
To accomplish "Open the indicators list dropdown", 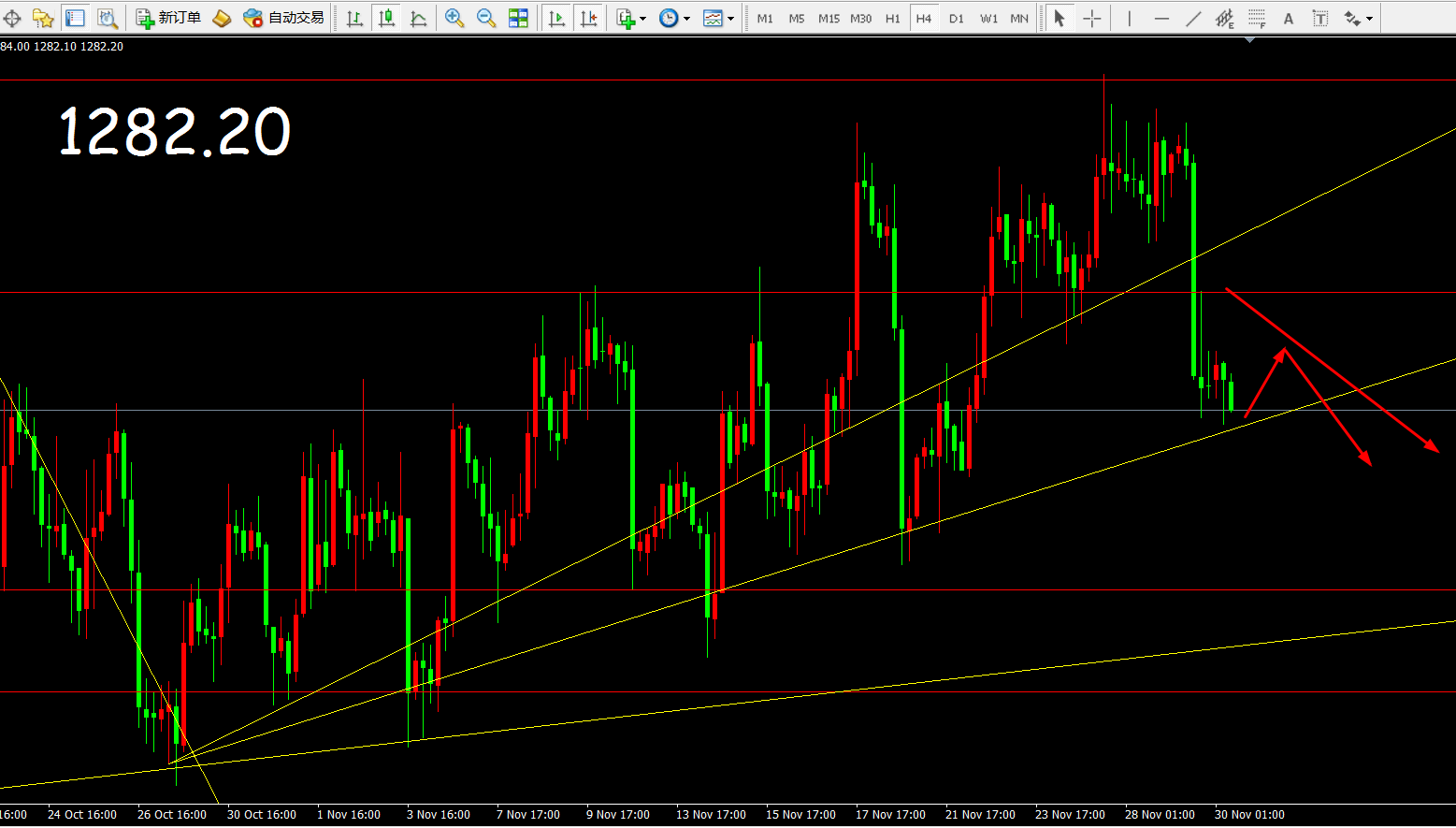I will point(631,18).
